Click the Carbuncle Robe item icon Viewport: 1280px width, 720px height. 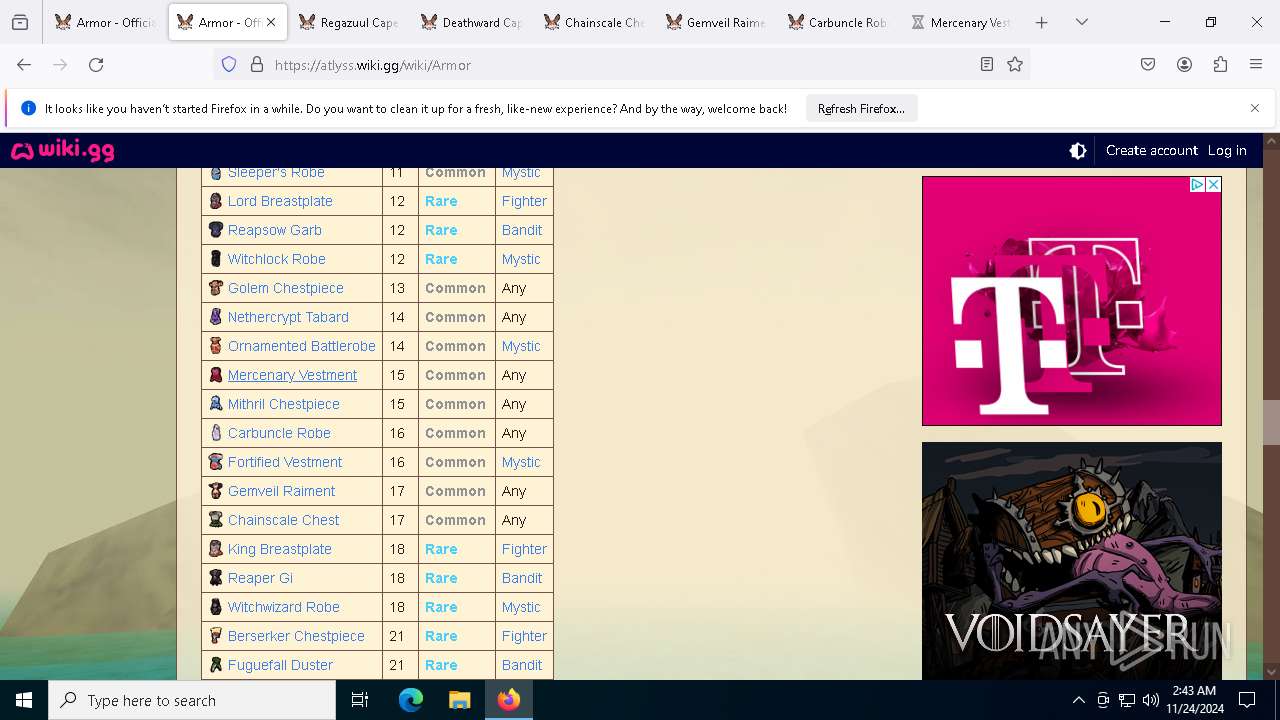[x=215, y=433]
